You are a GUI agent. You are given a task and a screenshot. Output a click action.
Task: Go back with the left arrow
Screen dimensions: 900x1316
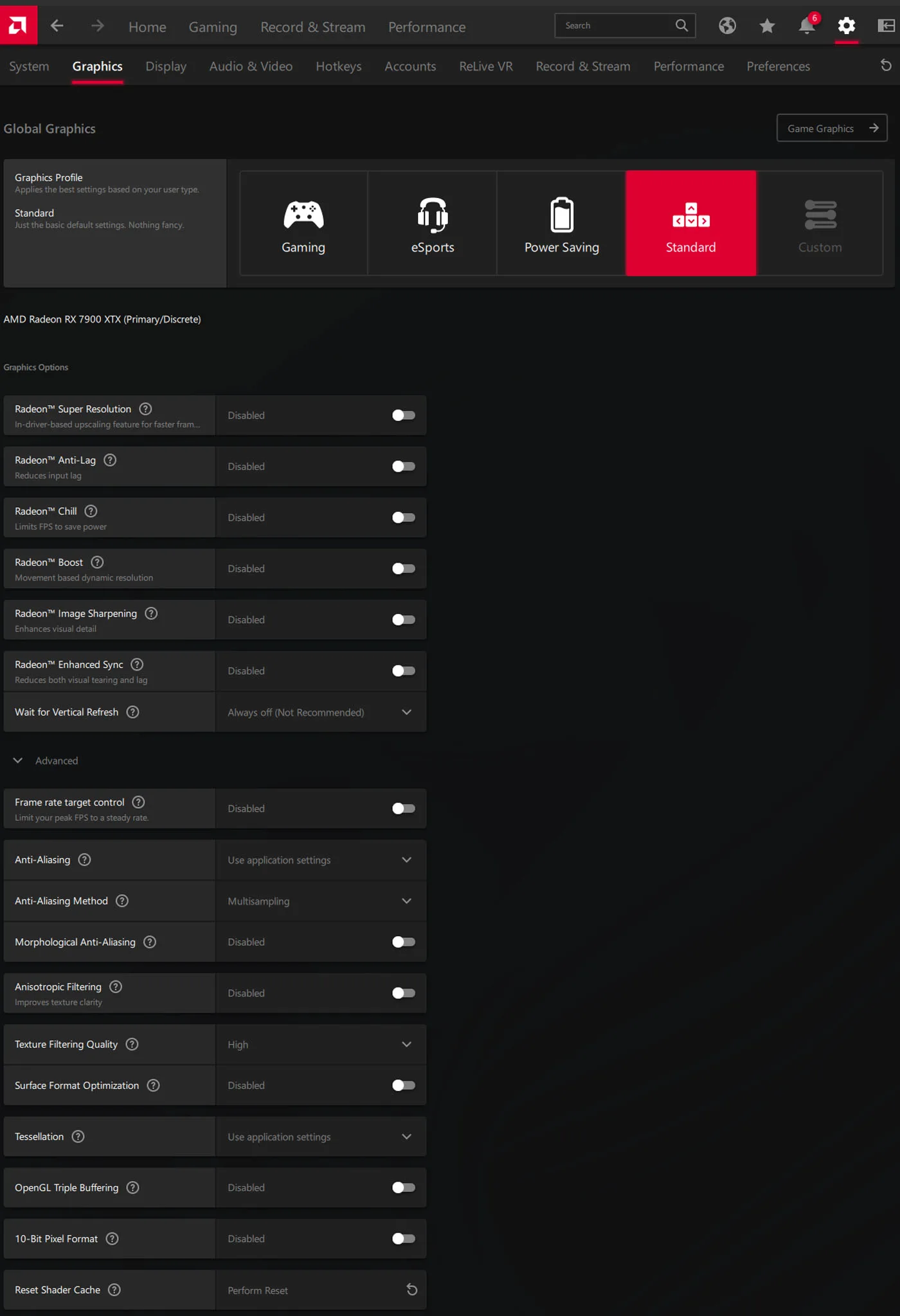(x=57, y=26)
